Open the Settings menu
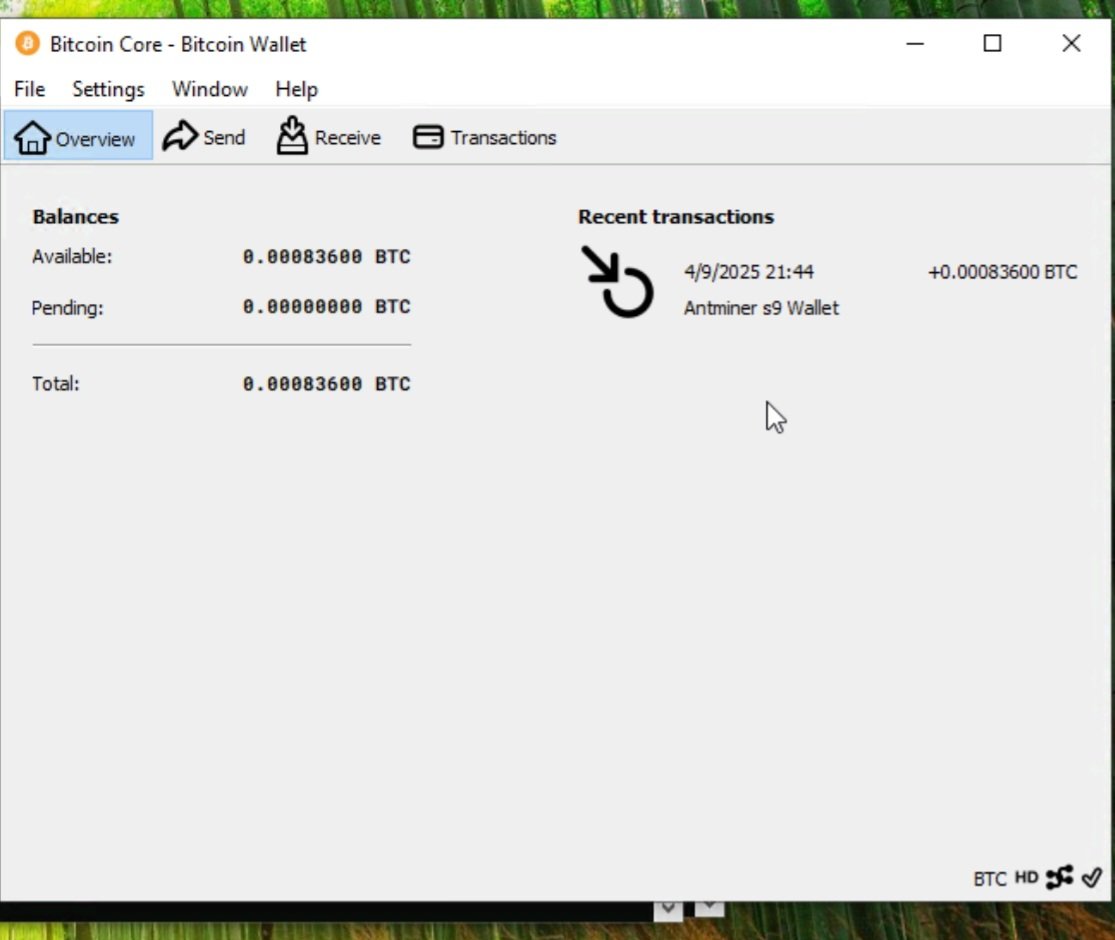The width and height of the screenshot is (1115, 940). [x=107, y=89]
